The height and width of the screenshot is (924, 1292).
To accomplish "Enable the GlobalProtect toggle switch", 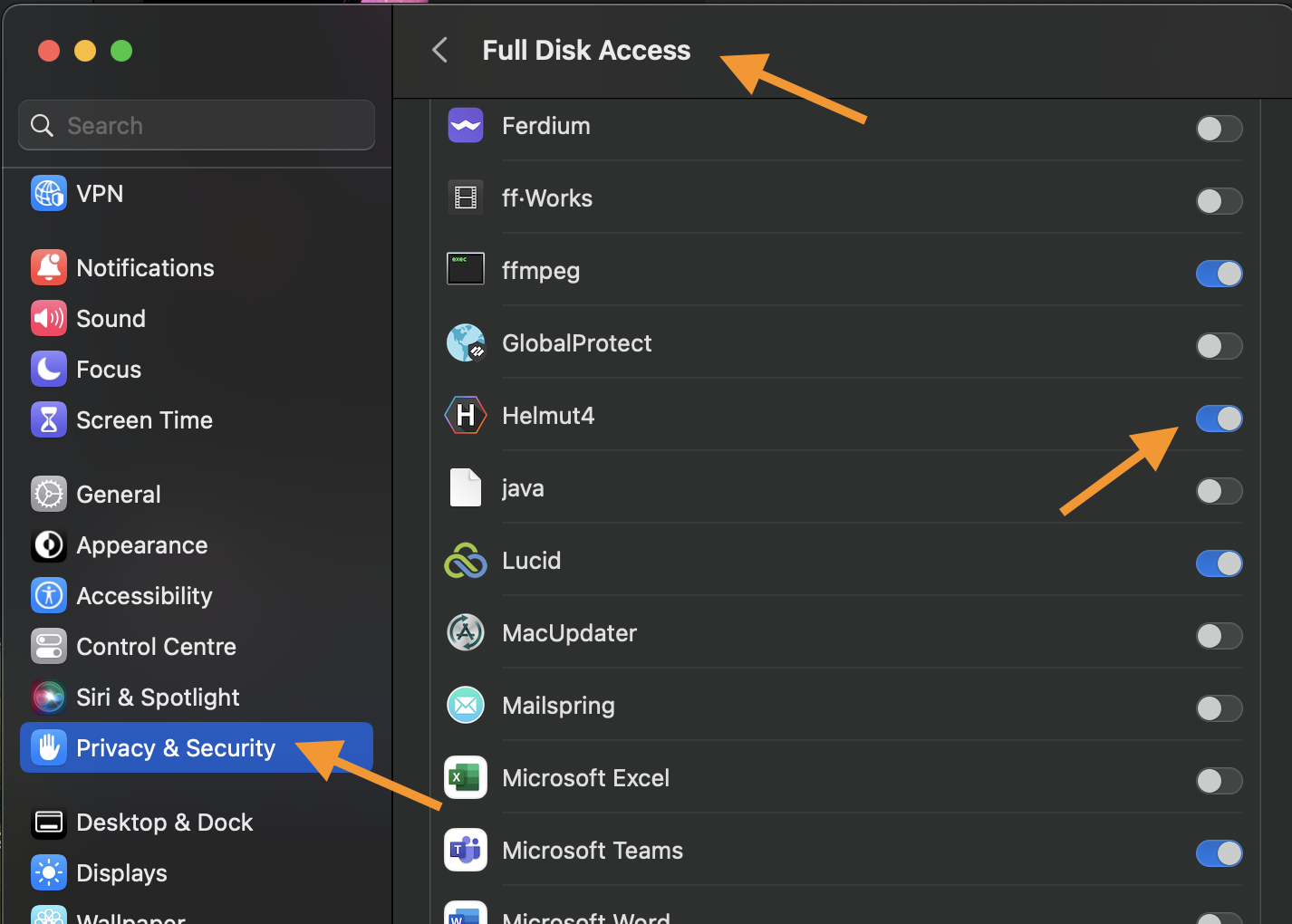I will point(1219,346).
